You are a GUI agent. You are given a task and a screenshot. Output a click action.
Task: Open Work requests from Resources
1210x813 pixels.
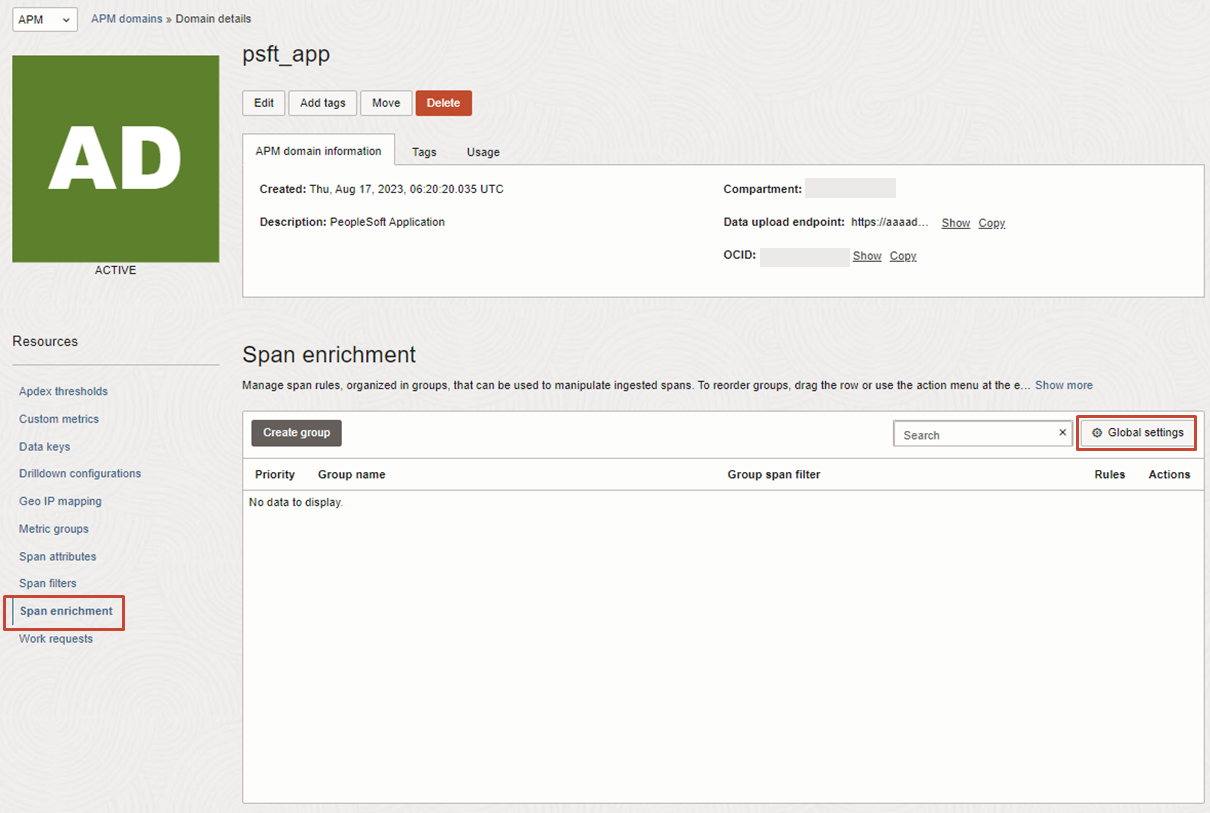tap(55, 638)
